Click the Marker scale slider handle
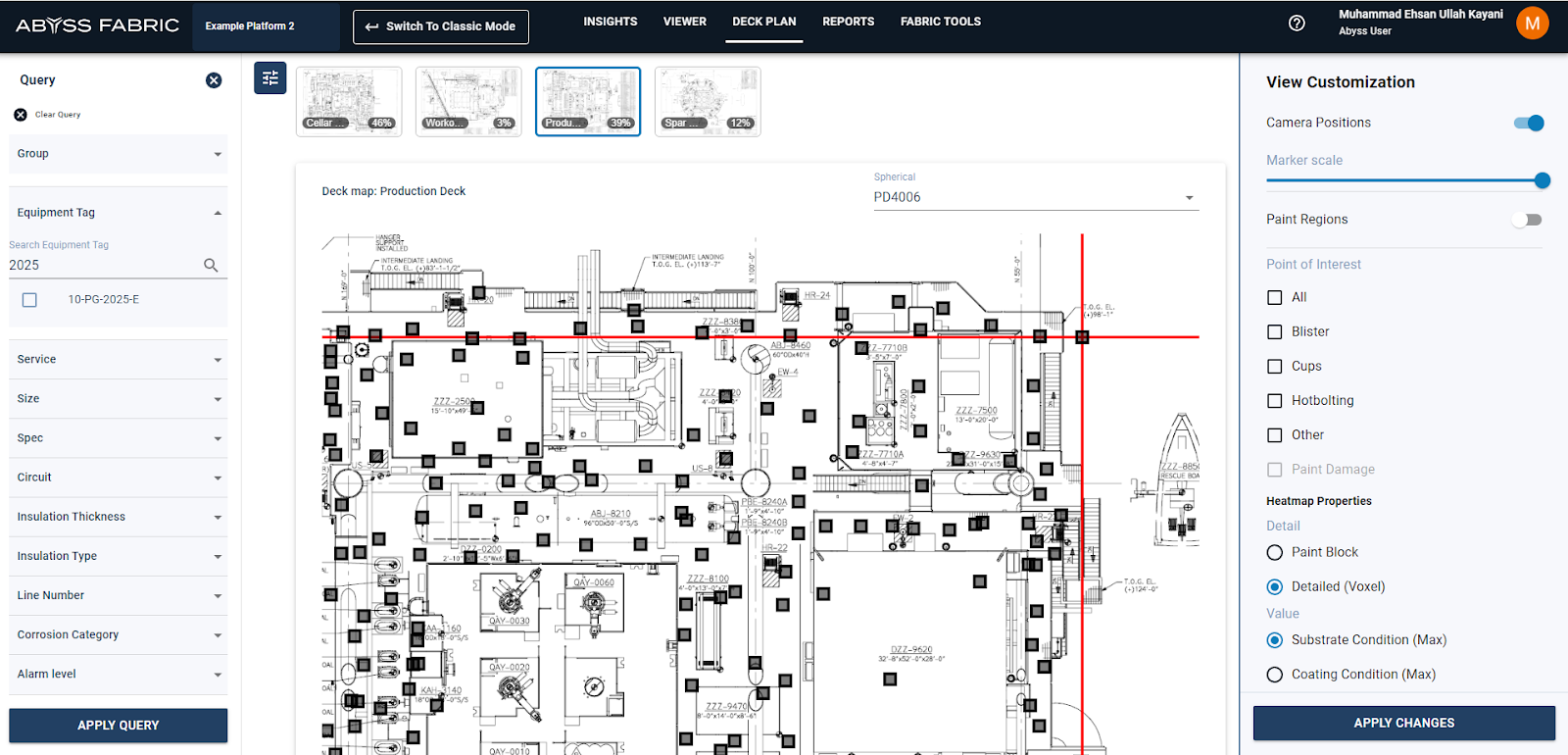The height and width of the screenshot is (755, 1568). [1543, 180]
